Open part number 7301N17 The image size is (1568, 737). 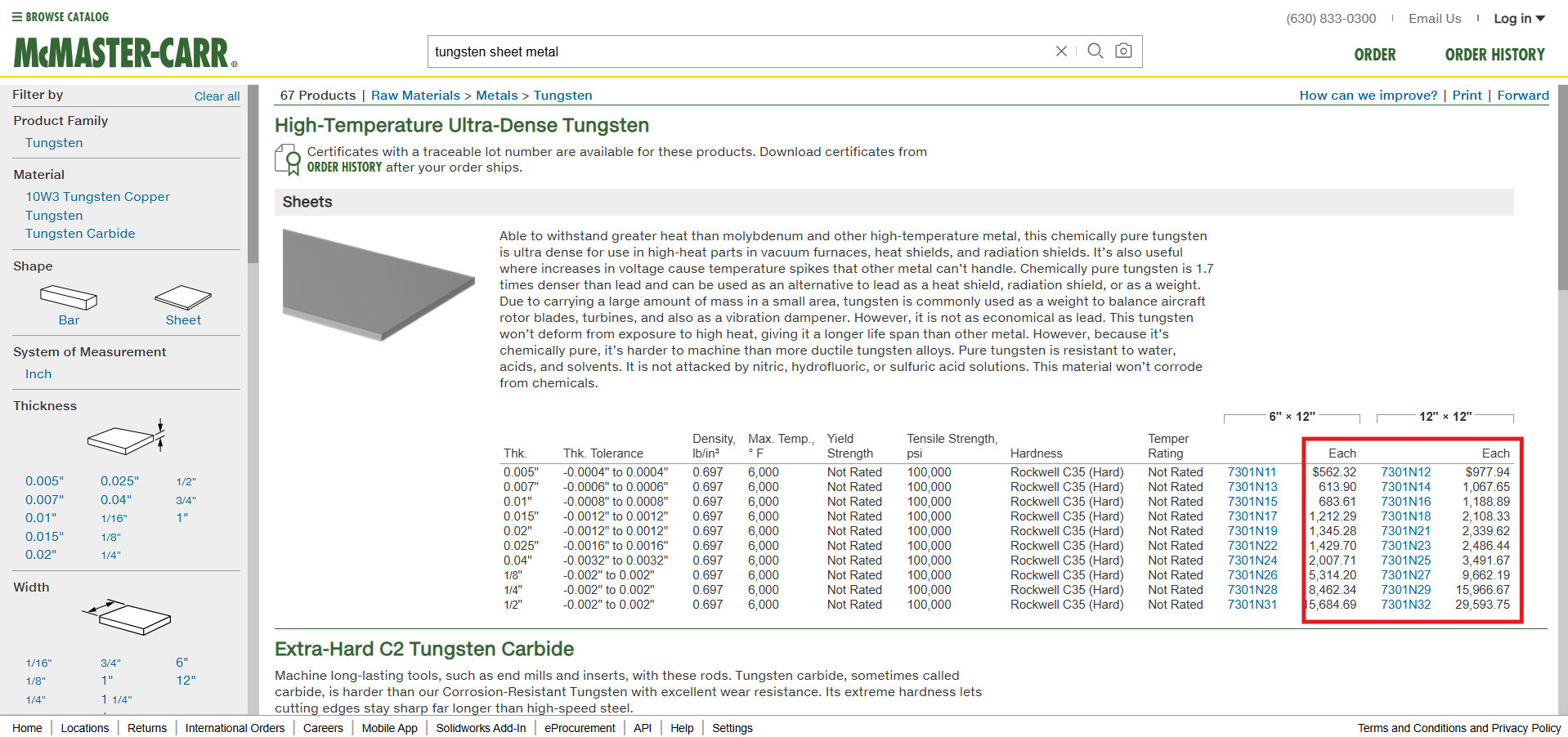click(1252, 516)
